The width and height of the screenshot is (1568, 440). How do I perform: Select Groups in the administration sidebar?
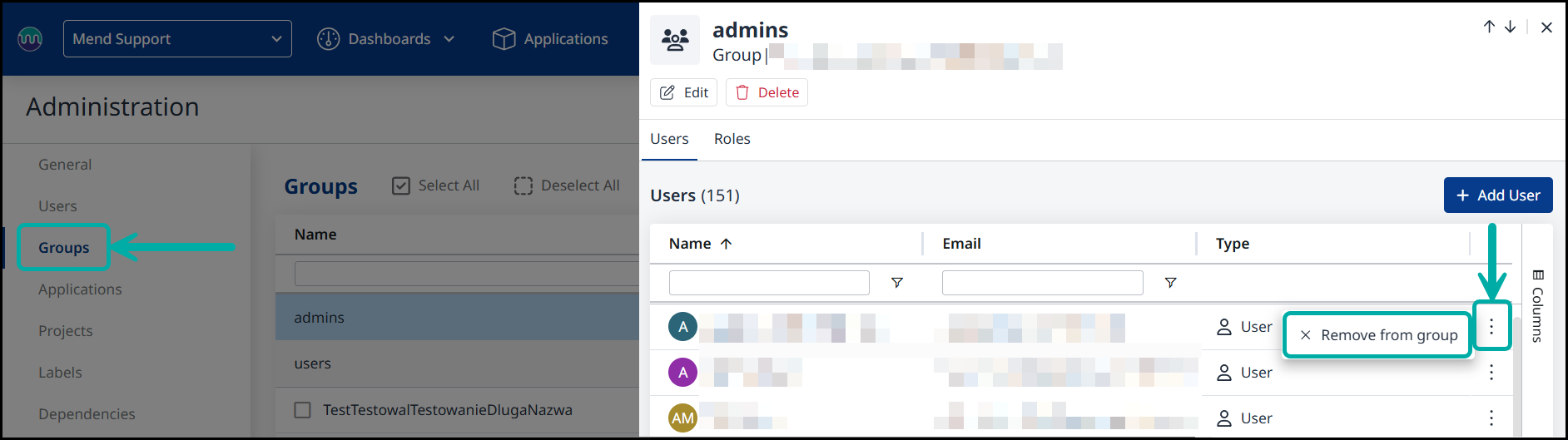click(x=63, y=248)
